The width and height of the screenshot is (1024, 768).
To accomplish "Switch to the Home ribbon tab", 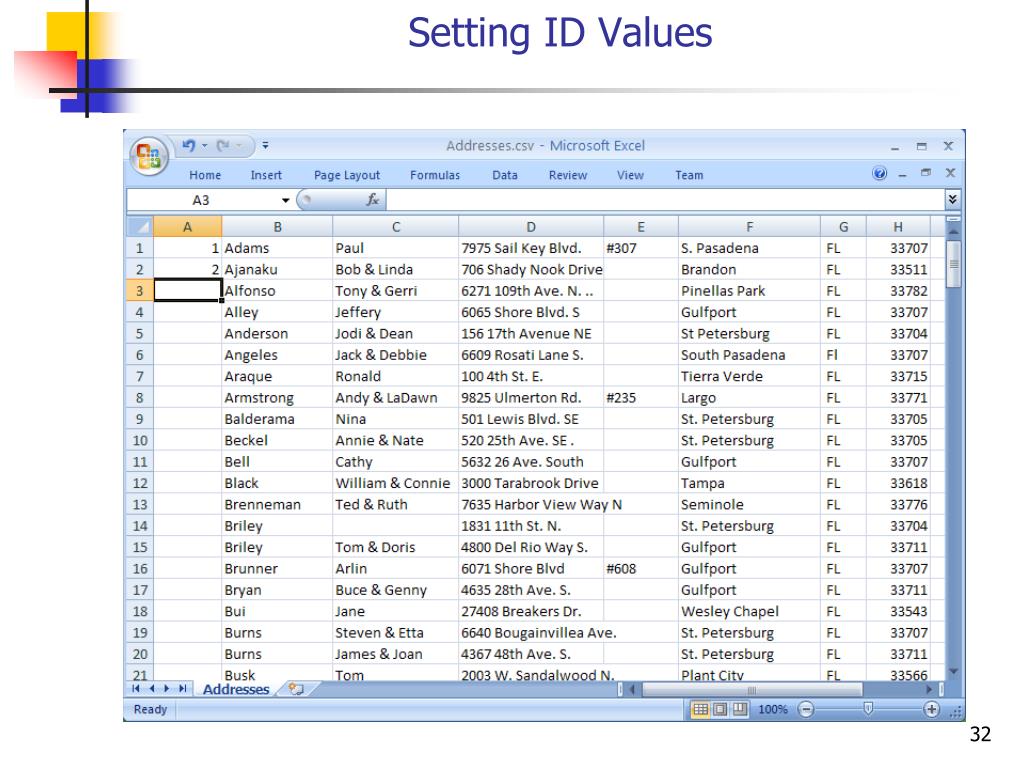I will 205,175.
